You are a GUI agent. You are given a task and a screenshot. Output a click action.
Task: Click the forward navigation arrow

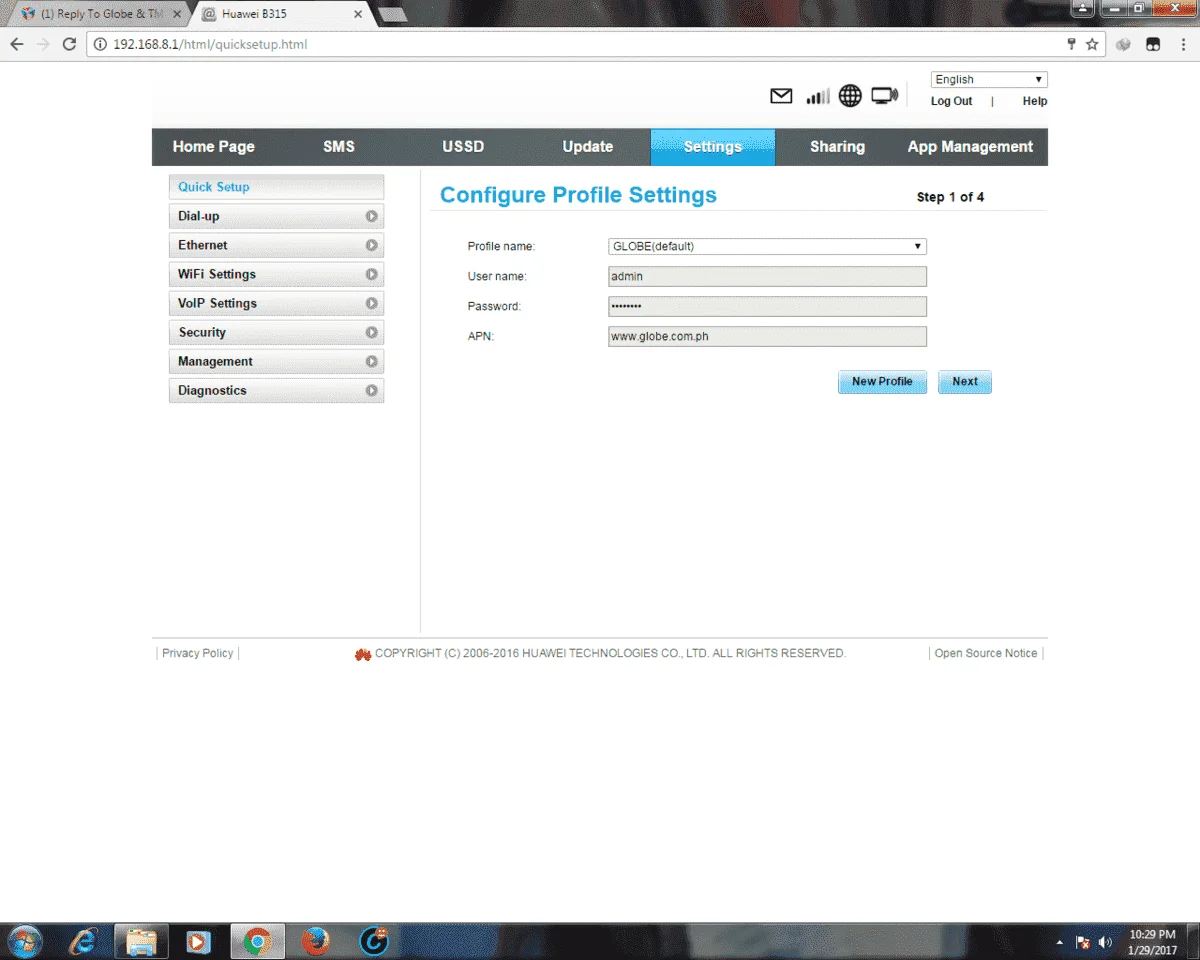(x=43, y=44)
